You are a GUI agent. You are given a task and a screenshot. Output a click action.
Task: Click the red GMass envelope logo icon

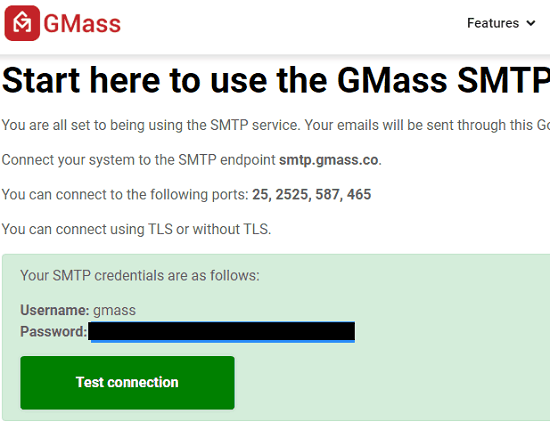point(22,23)
